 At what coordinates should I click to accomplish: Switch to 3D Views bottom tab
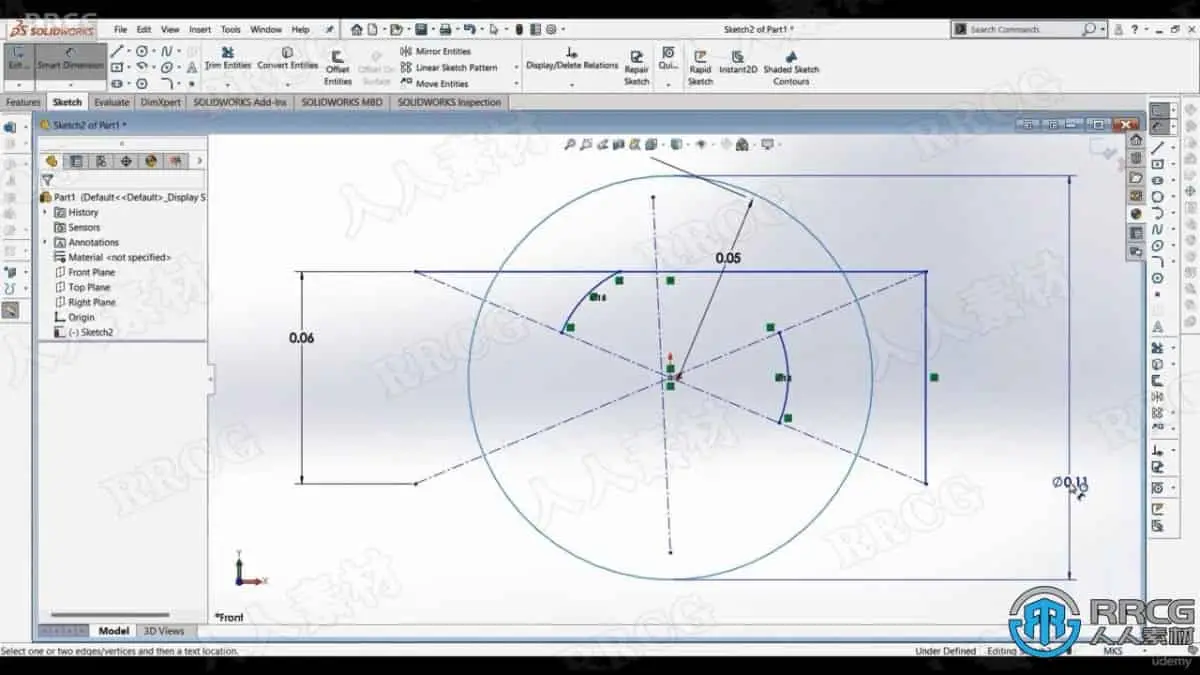tap(164, 631)
